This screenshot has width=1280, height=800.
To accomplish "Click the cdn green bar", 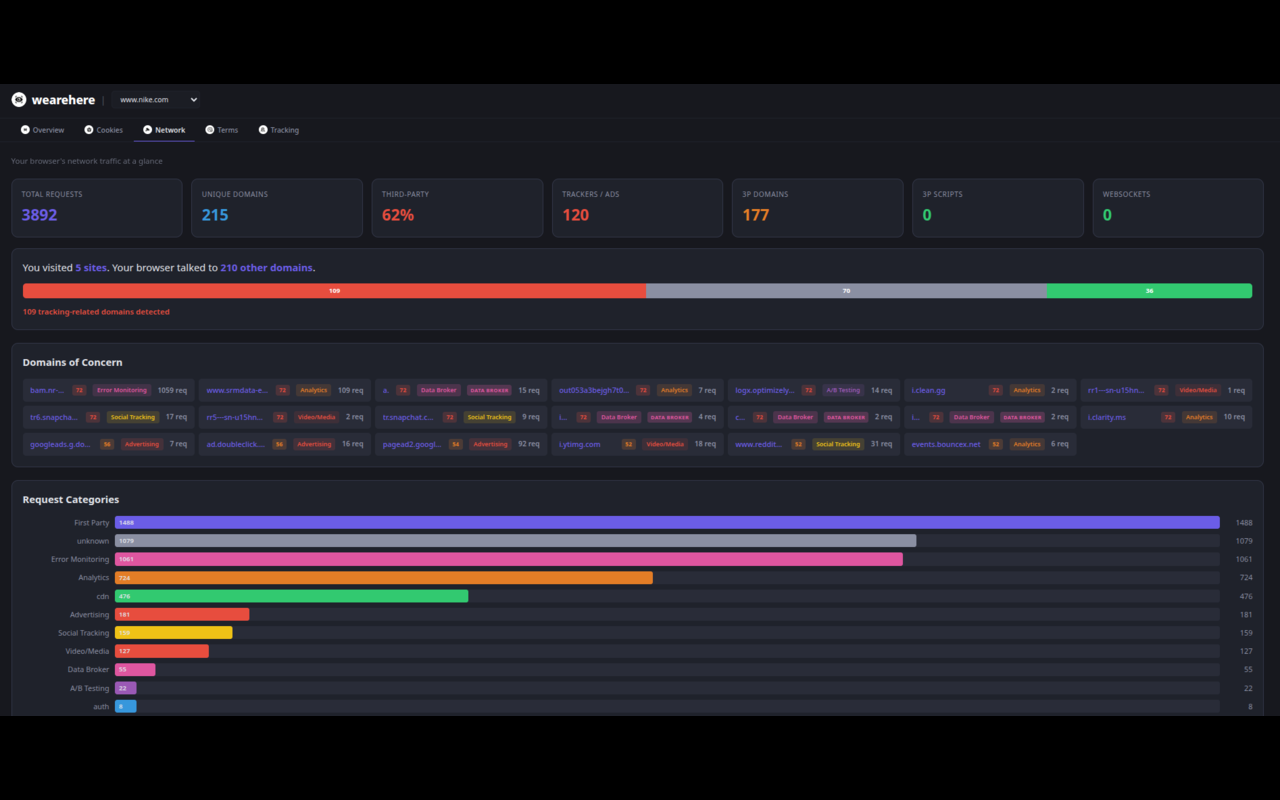I will point(291,596).
